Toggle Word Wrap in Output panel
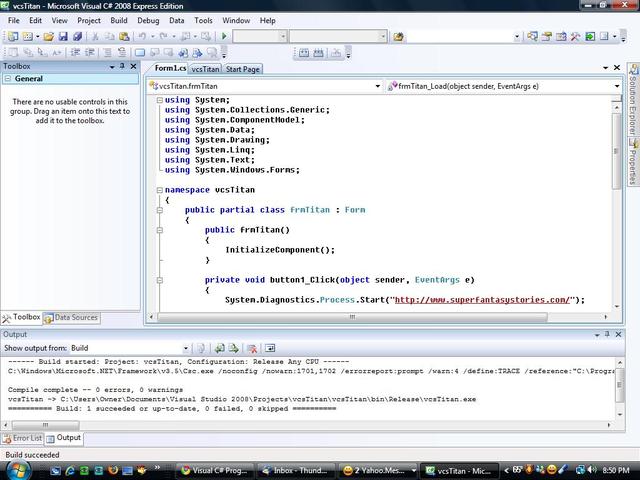This screenshot has height=480, width=640. tap(270, 348)
